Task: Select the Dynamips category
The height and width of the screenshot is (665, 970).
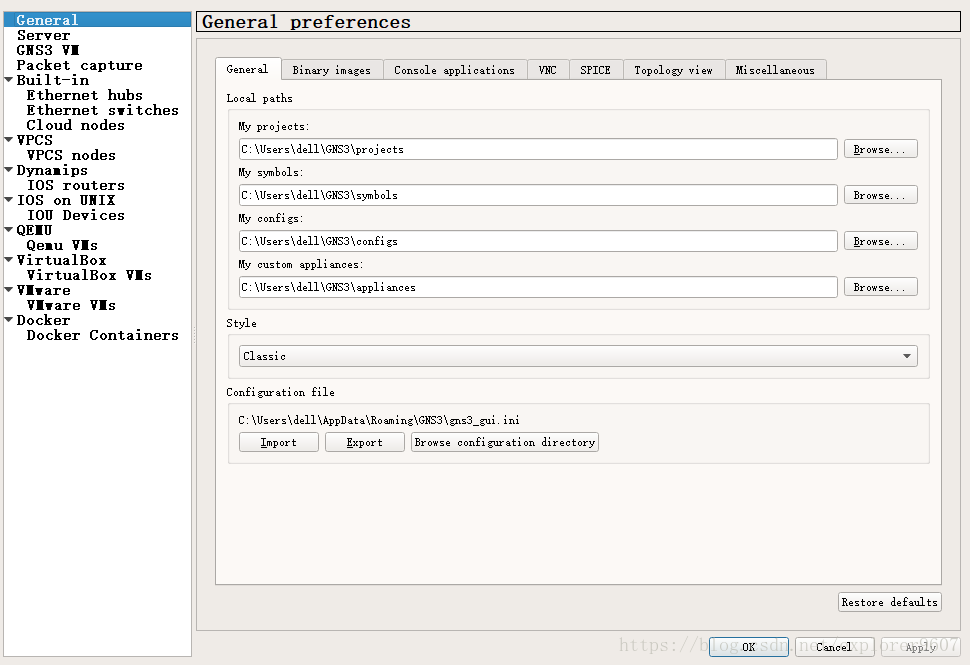Action: pos(52,170)
